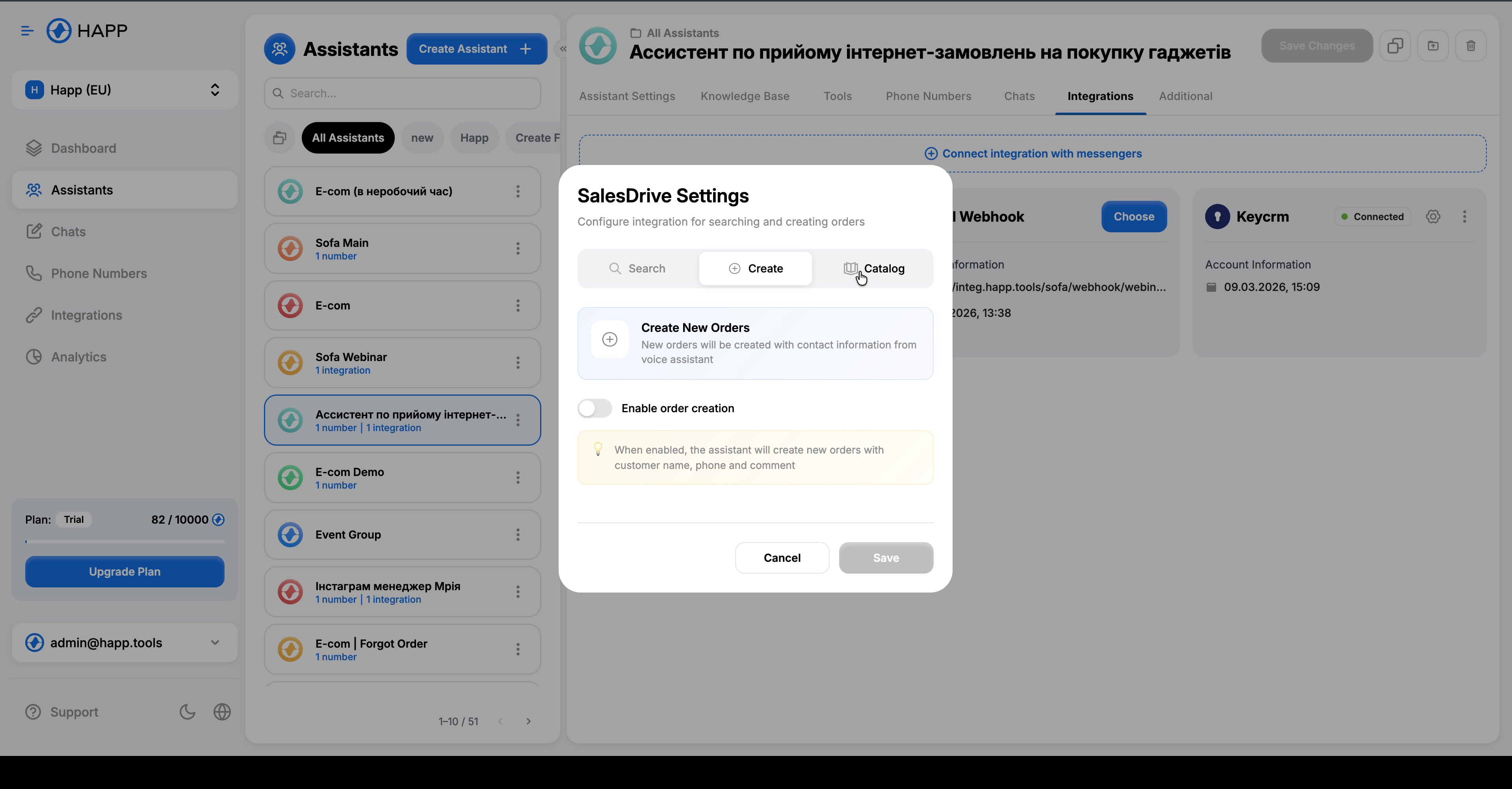This screenshot has height=789, width=1512.
Task: Open Keycrm settings with the gear icon
Action: pos(1433,217)
